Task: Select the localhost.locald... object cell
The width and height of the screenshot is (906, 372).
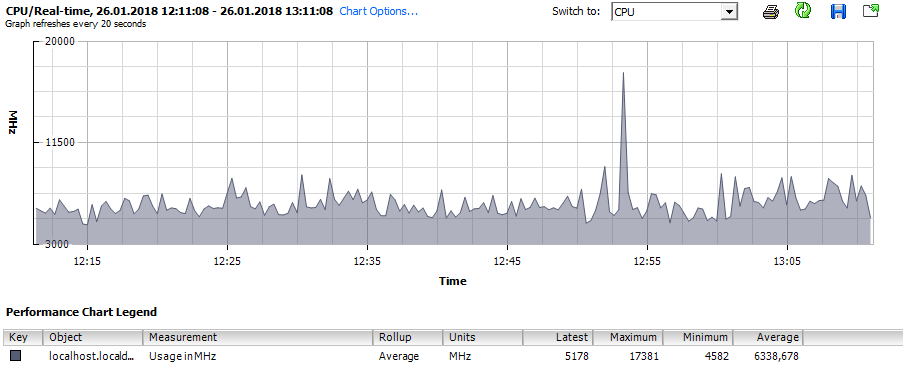Action: point(92,356)
